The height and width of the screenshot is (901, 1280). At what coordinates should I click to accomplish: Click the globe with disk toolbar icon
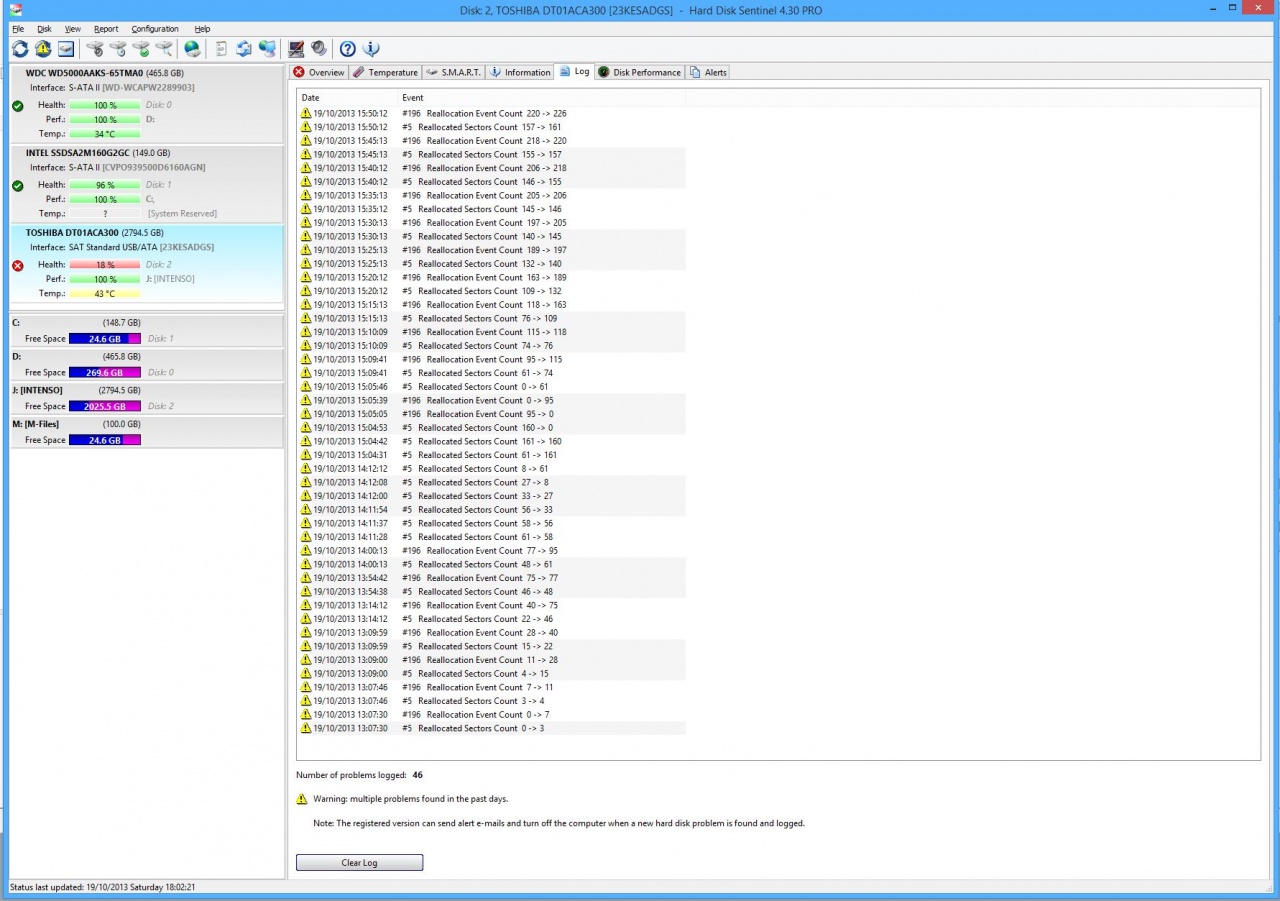(x=192, y=49)
